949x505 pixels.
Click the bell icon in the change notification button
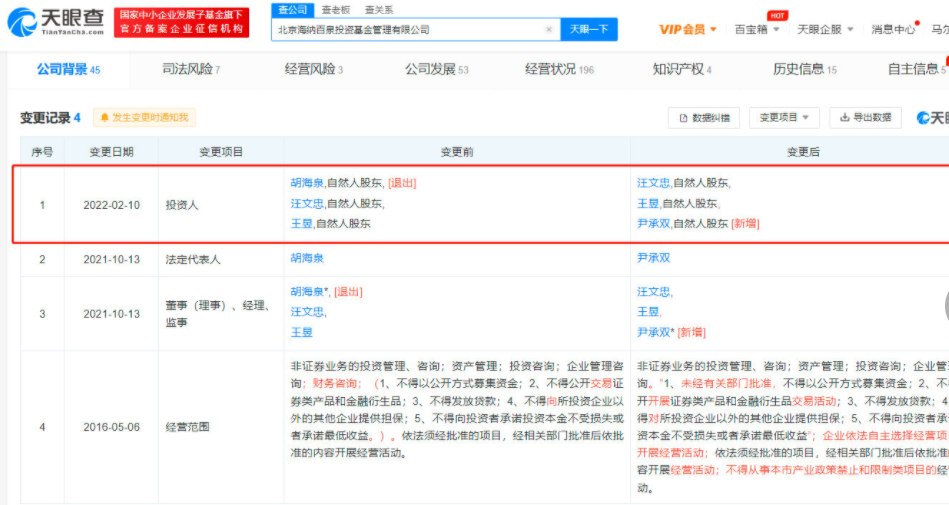(x=105, y=117)
